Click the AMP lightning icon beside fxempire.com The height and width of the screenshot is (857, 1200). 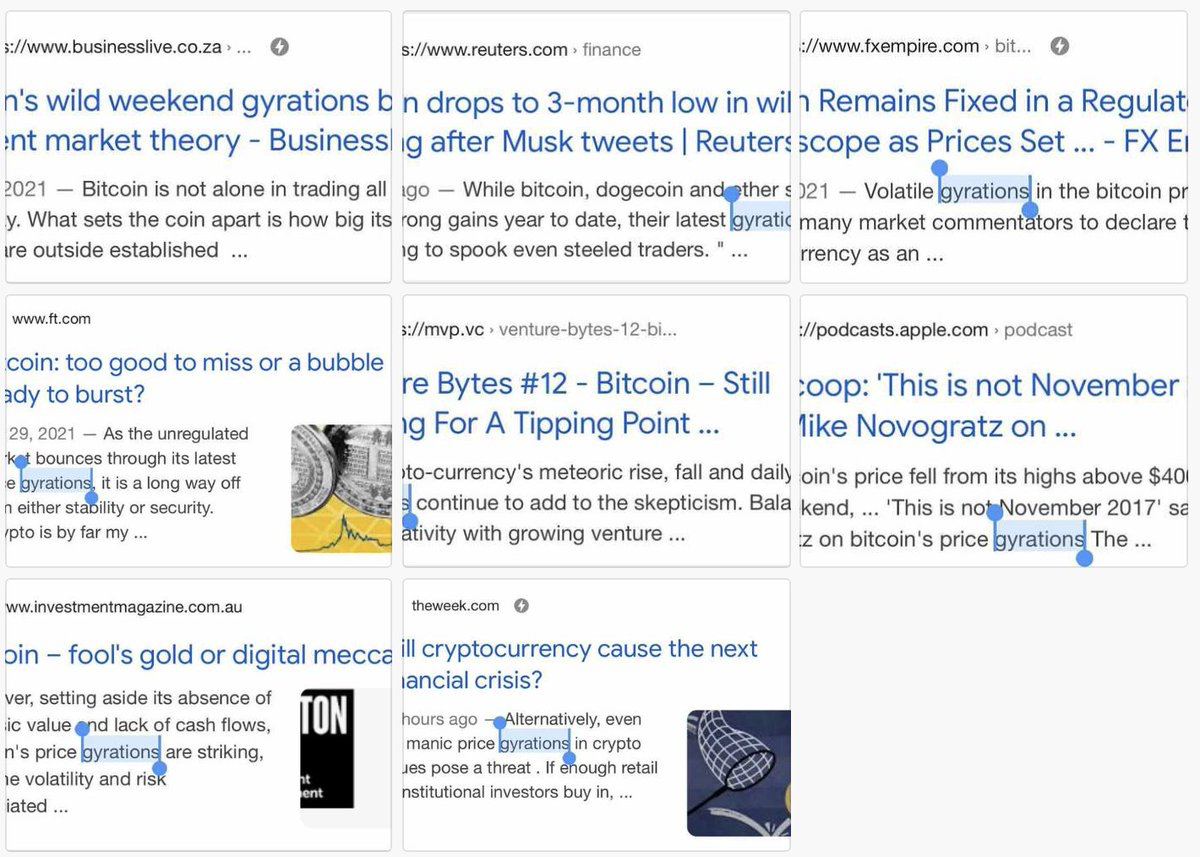tap(1061, 46)
